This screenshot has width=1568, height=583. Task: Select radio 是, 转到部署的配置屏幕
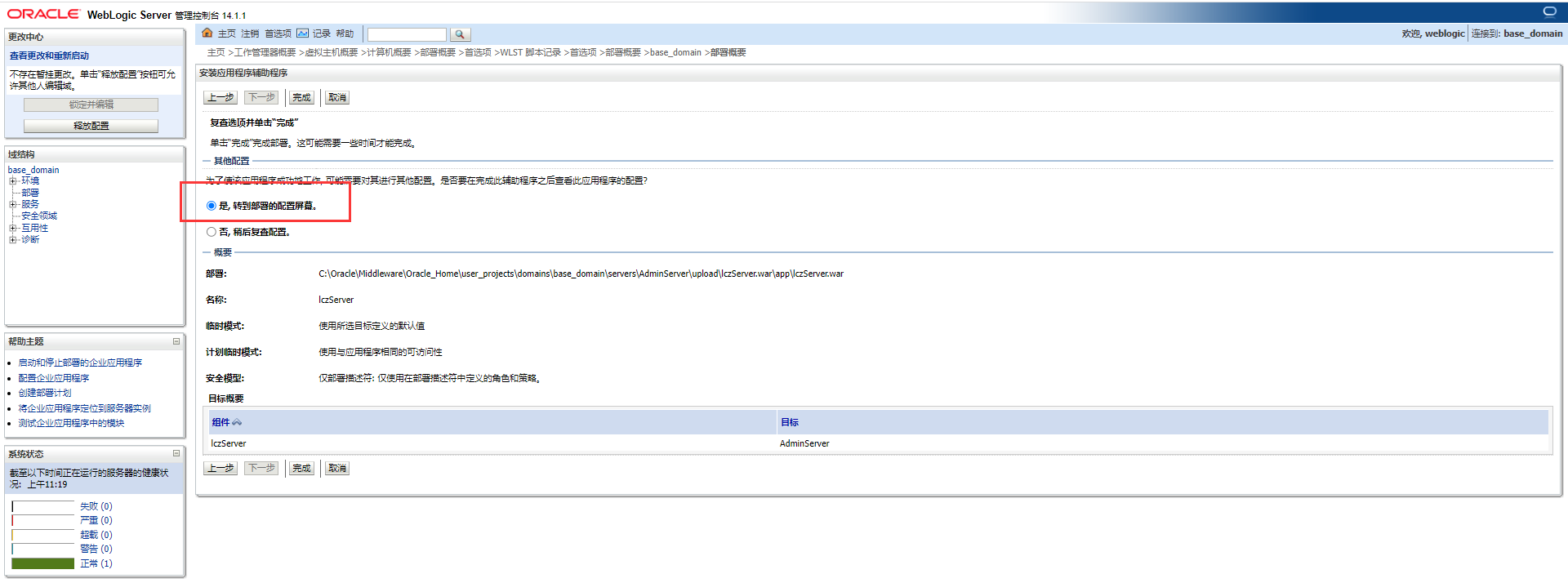pyautogui.click(x=212, y=206)
